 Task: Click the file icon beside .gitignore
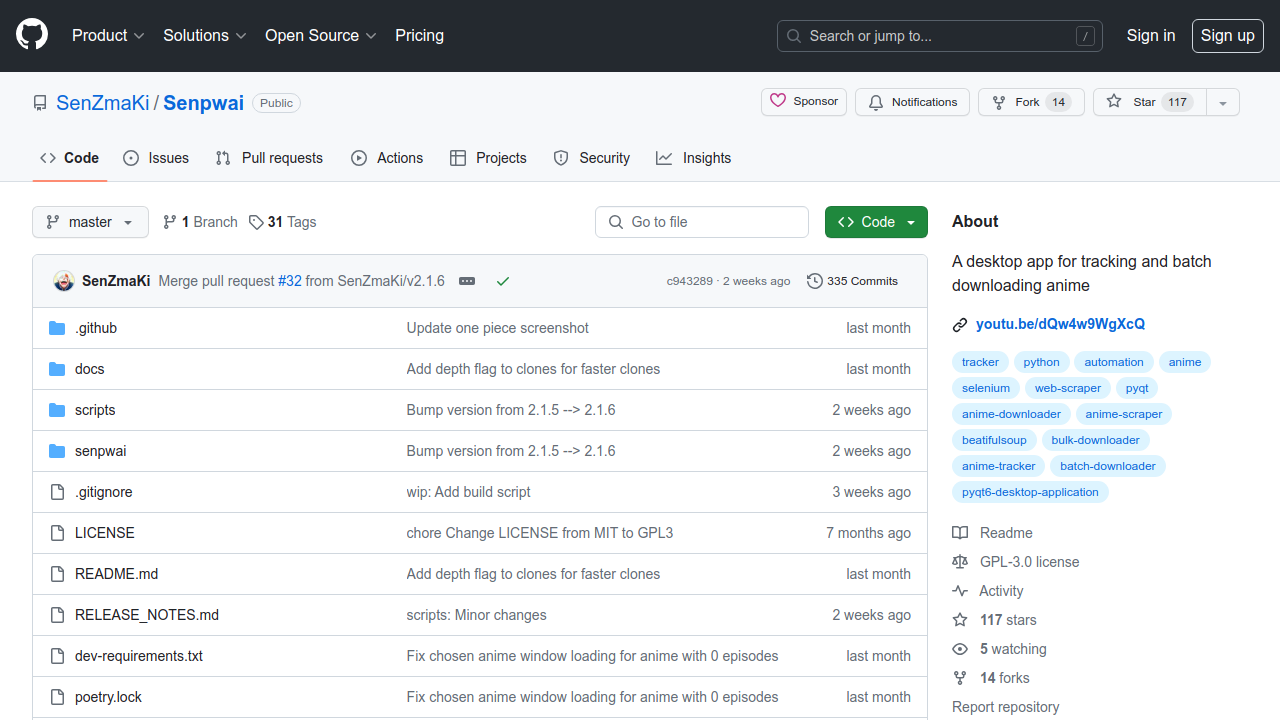tap(57, 492)
